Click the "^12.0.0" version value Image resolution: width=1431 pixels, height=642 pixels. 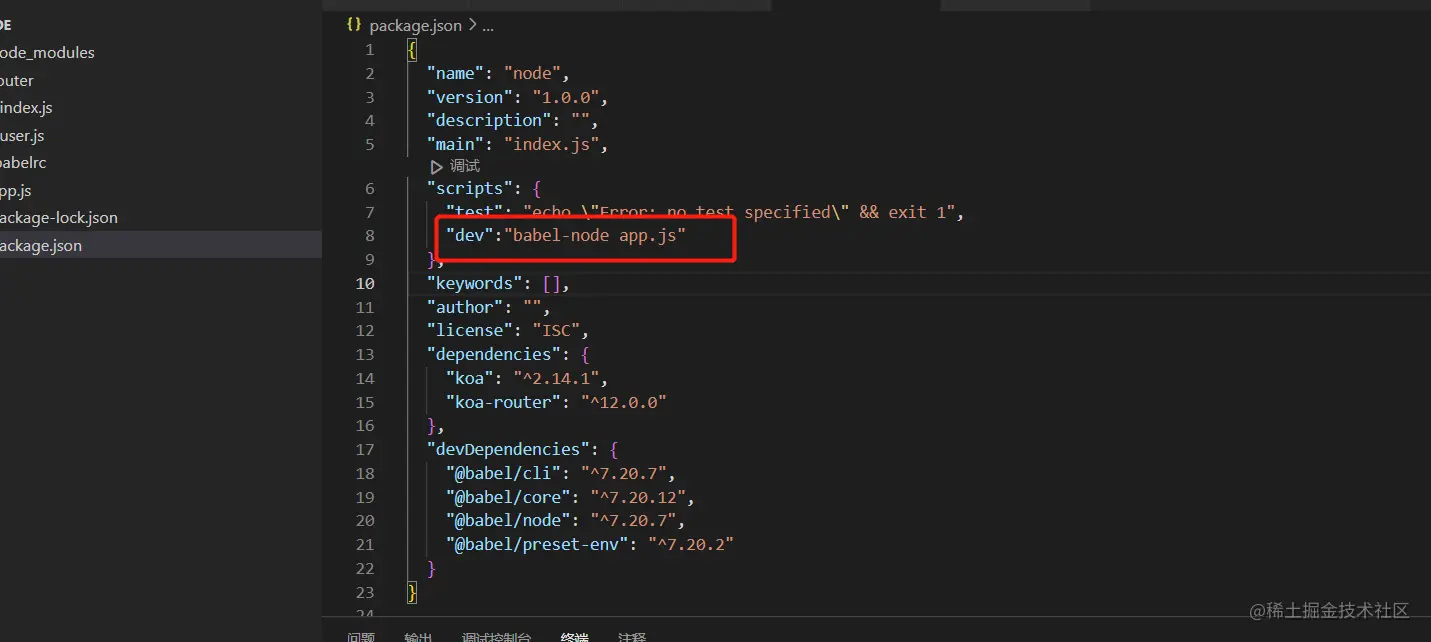point(624,402)
